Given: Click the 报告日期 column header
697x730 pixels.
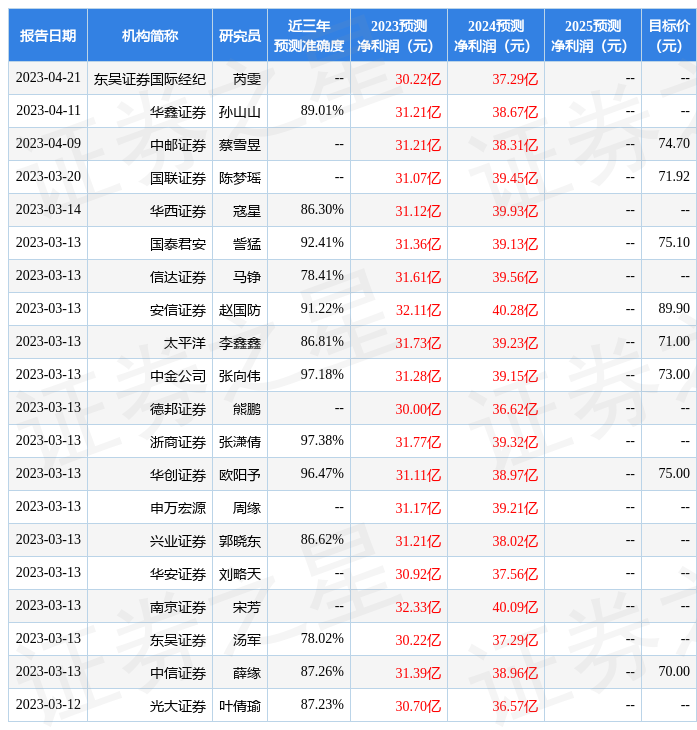Looking at the screenshot, I should (48, 35).
